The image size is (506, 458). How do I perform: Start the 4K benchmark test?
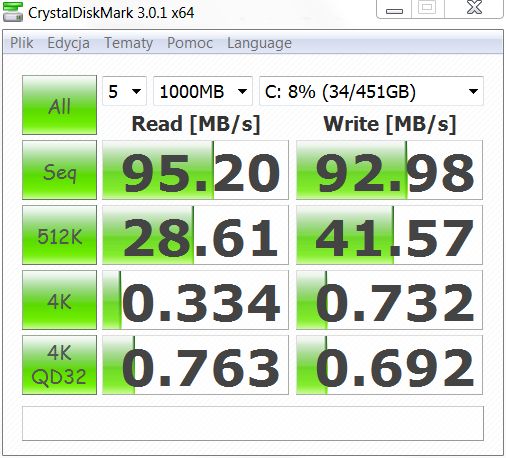coord(59,300)
